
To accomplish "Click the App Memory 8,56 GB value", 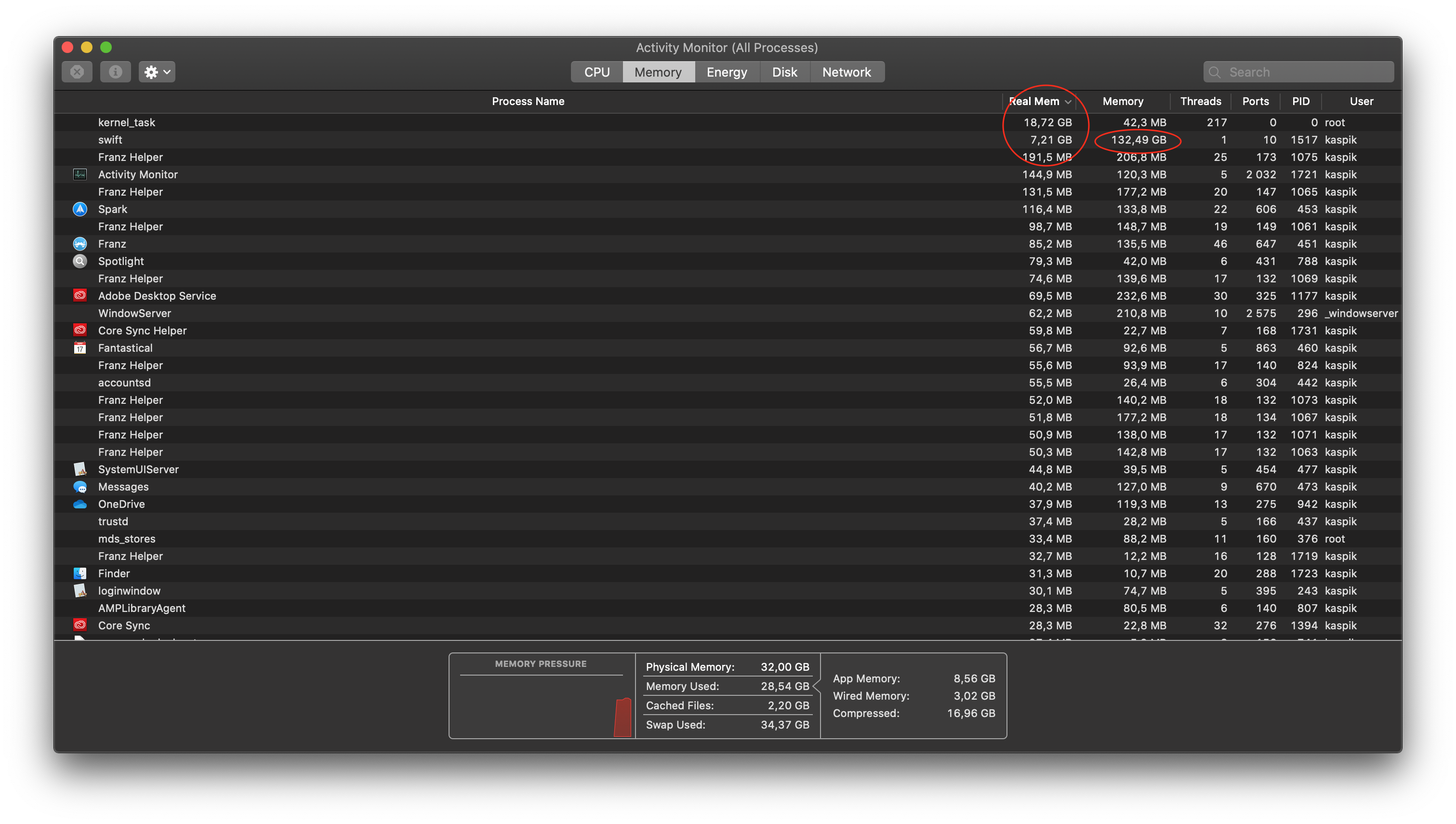I will 974,678.
